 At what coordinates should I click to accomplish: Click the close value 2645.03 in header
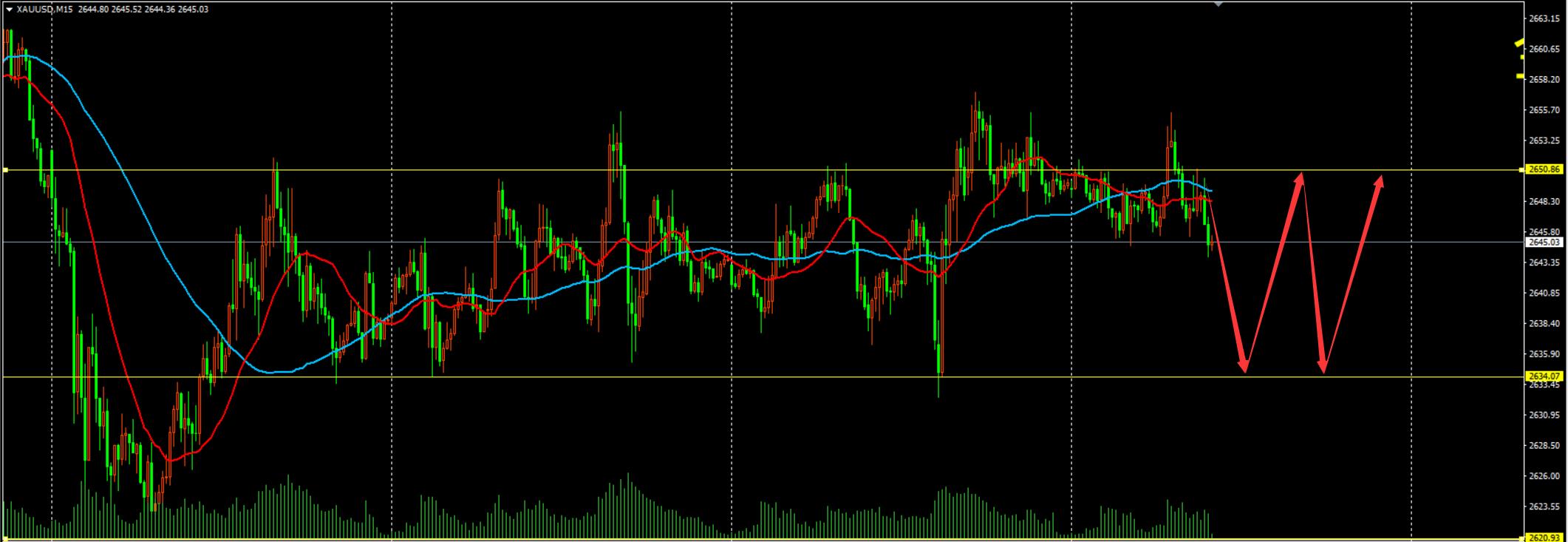(194, 10)
